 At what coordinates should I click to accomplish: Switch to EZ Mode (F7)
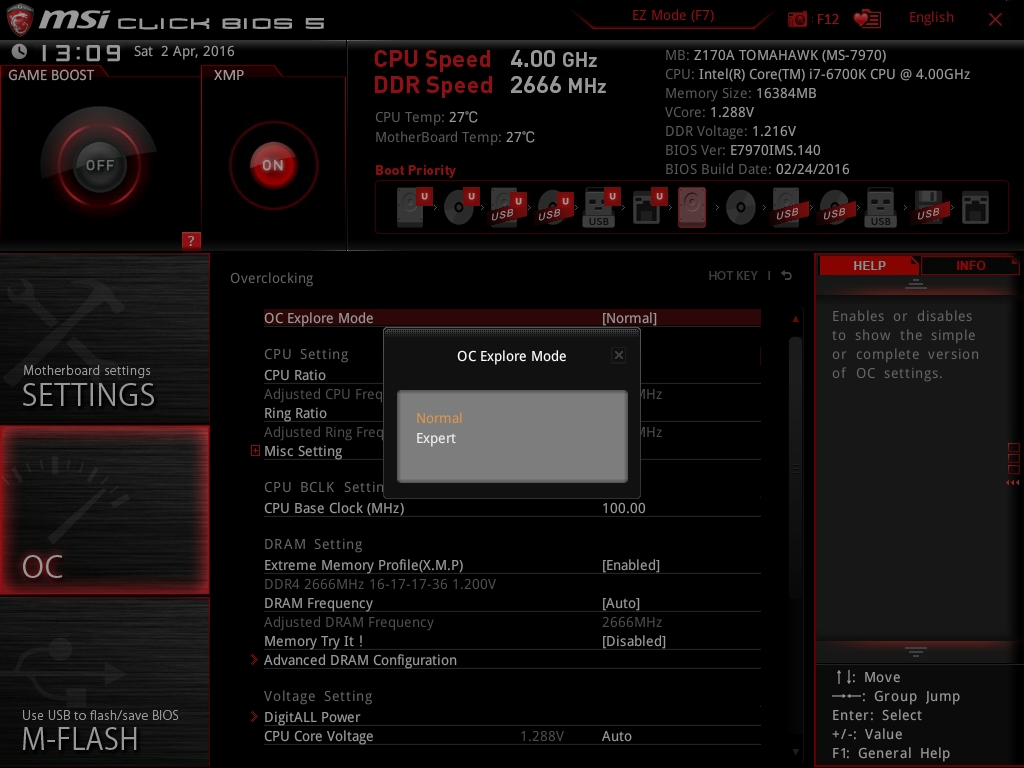coord(673,16)
